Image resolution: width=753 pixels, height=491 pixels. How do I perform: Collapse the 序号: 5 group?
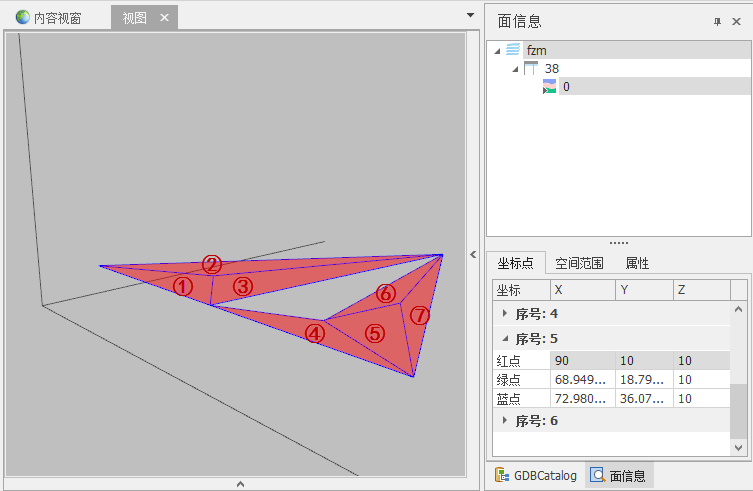coord(504,338)
